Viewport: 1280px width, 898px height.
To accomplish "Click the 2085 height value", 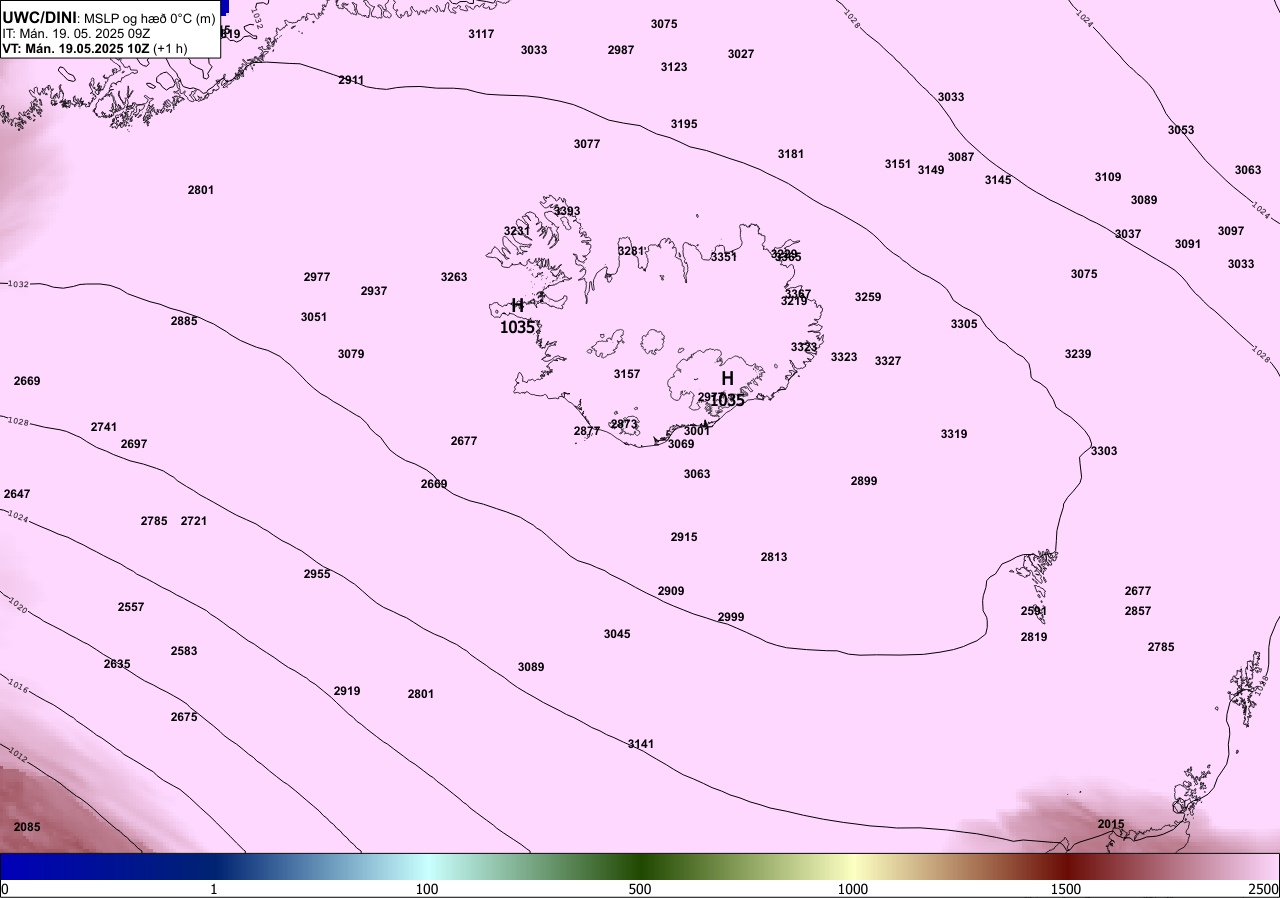I will point(27,827).
